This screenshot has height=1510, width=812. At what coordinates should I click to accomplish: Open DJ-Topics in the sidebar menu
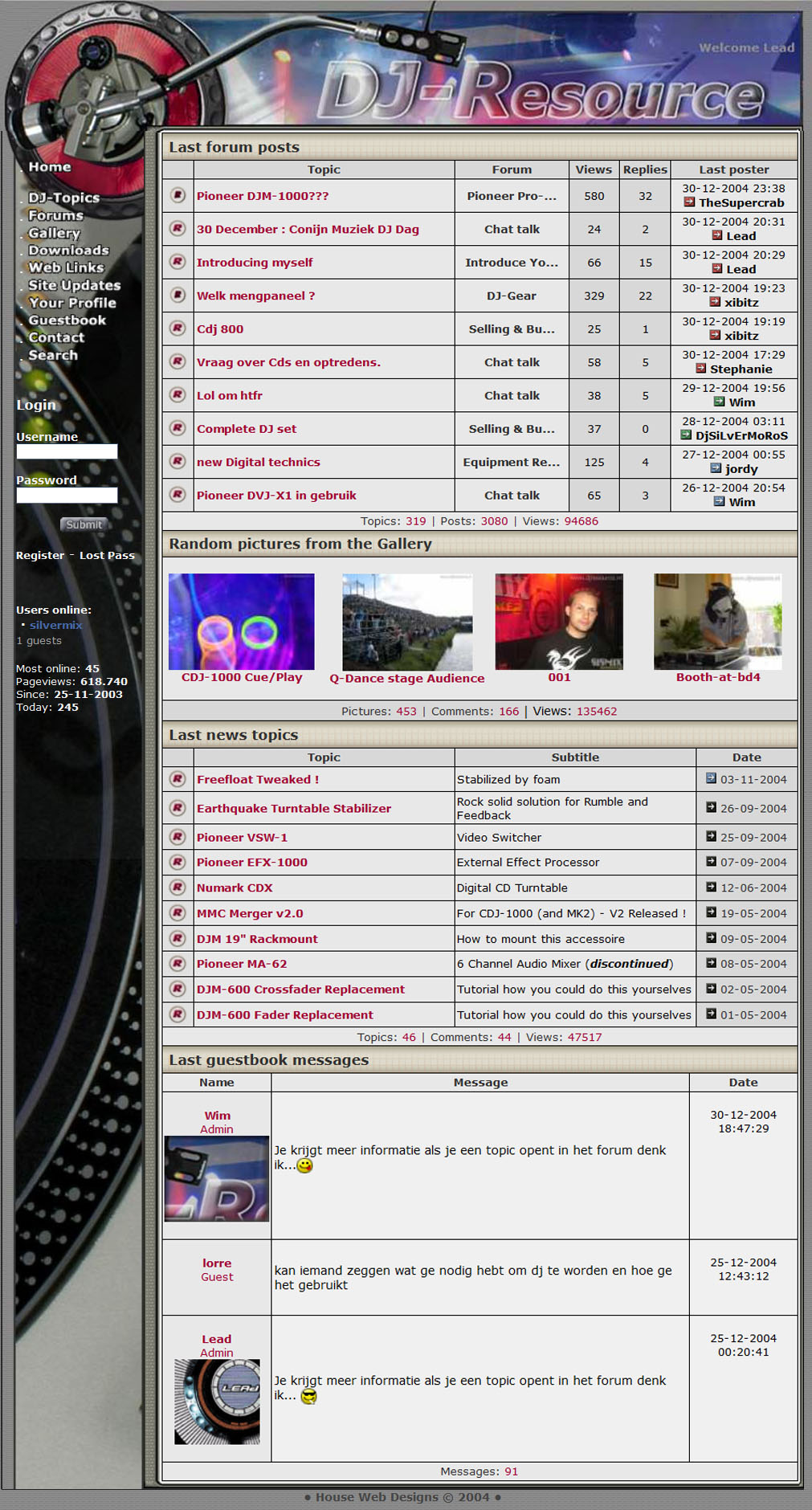coord(64,198)
